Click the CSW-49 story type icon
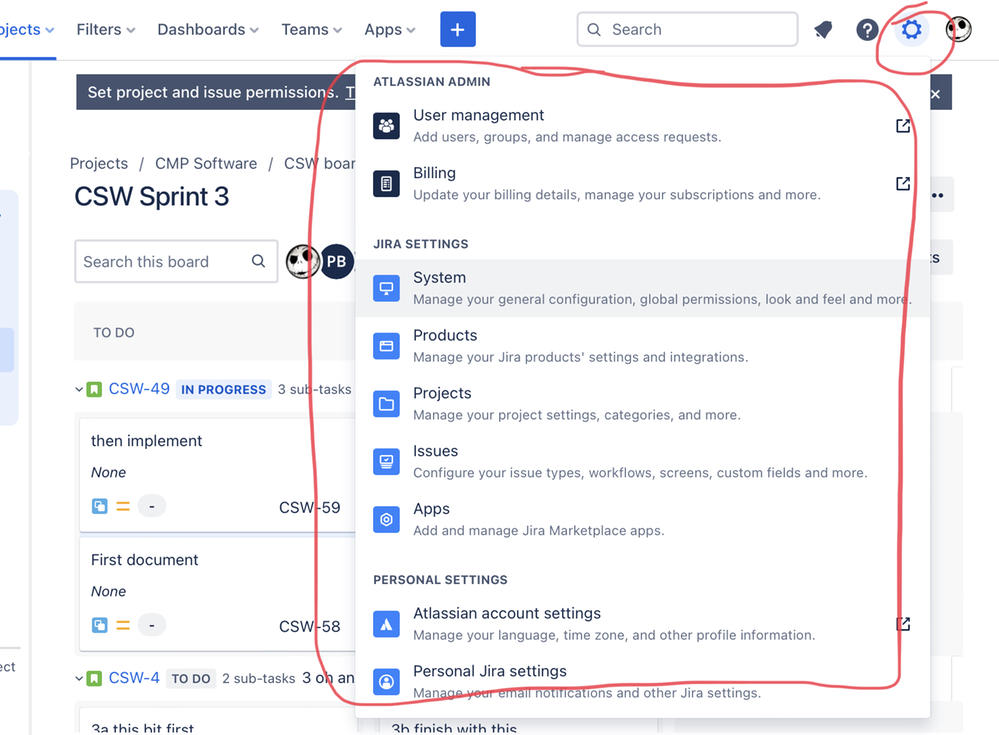999x735 pixels. 94,389
